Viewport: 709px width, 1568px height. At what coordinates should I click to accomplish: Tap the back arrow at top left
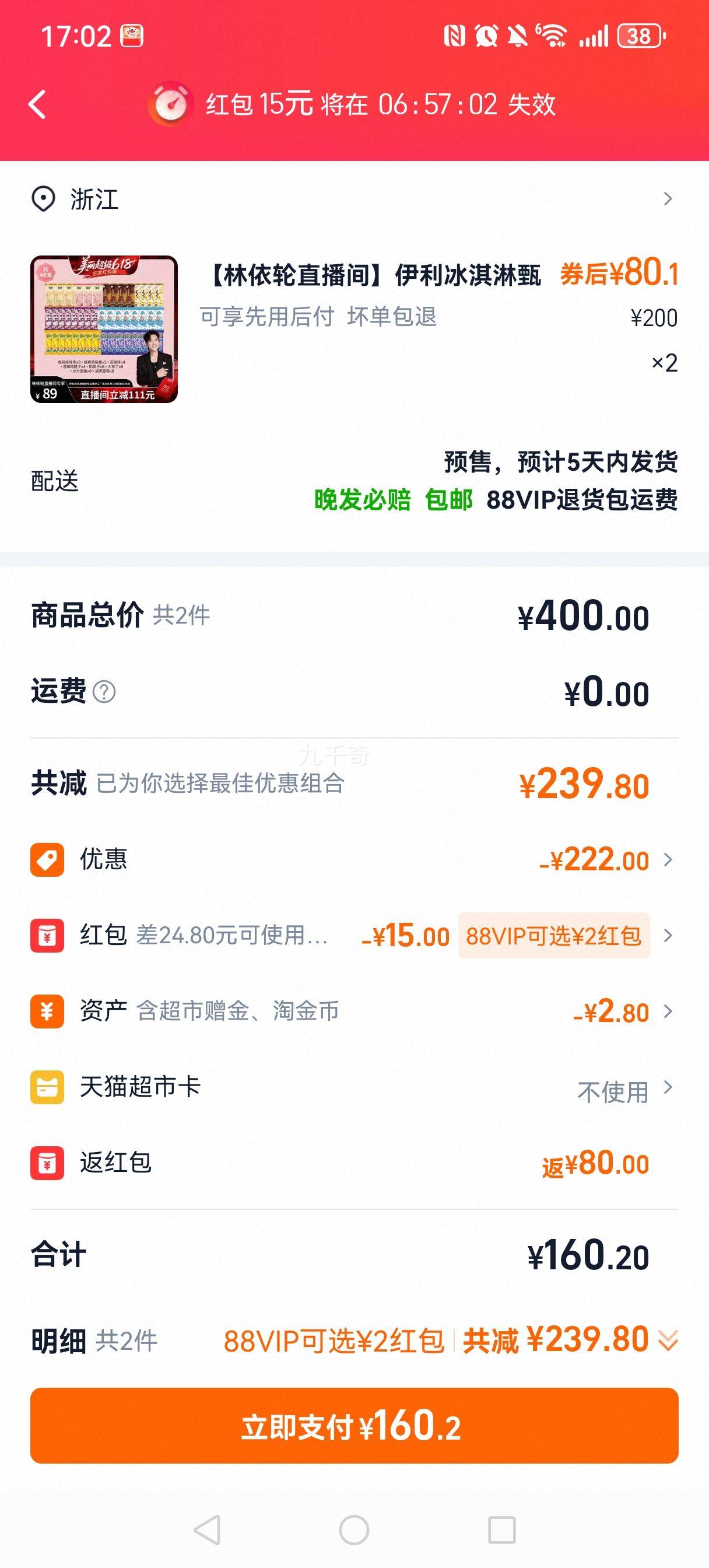[38, 104]
